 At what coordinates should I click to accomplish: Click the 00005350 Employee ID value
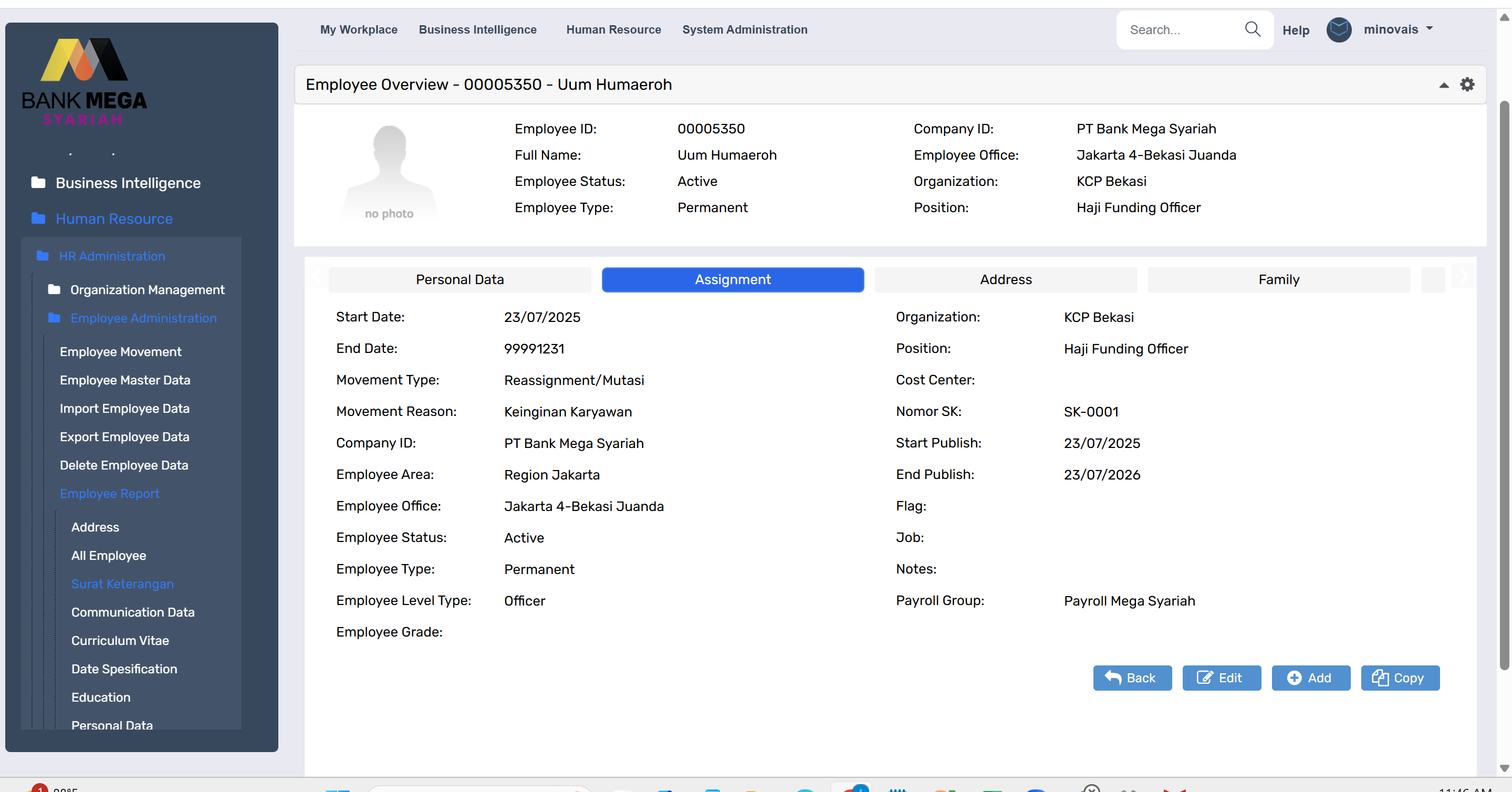tap(711, 129)
